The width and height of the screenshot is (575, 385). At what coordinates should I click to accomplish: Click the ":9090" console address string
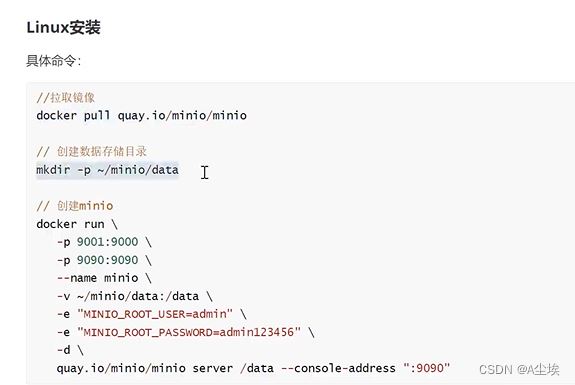(426, 368)
